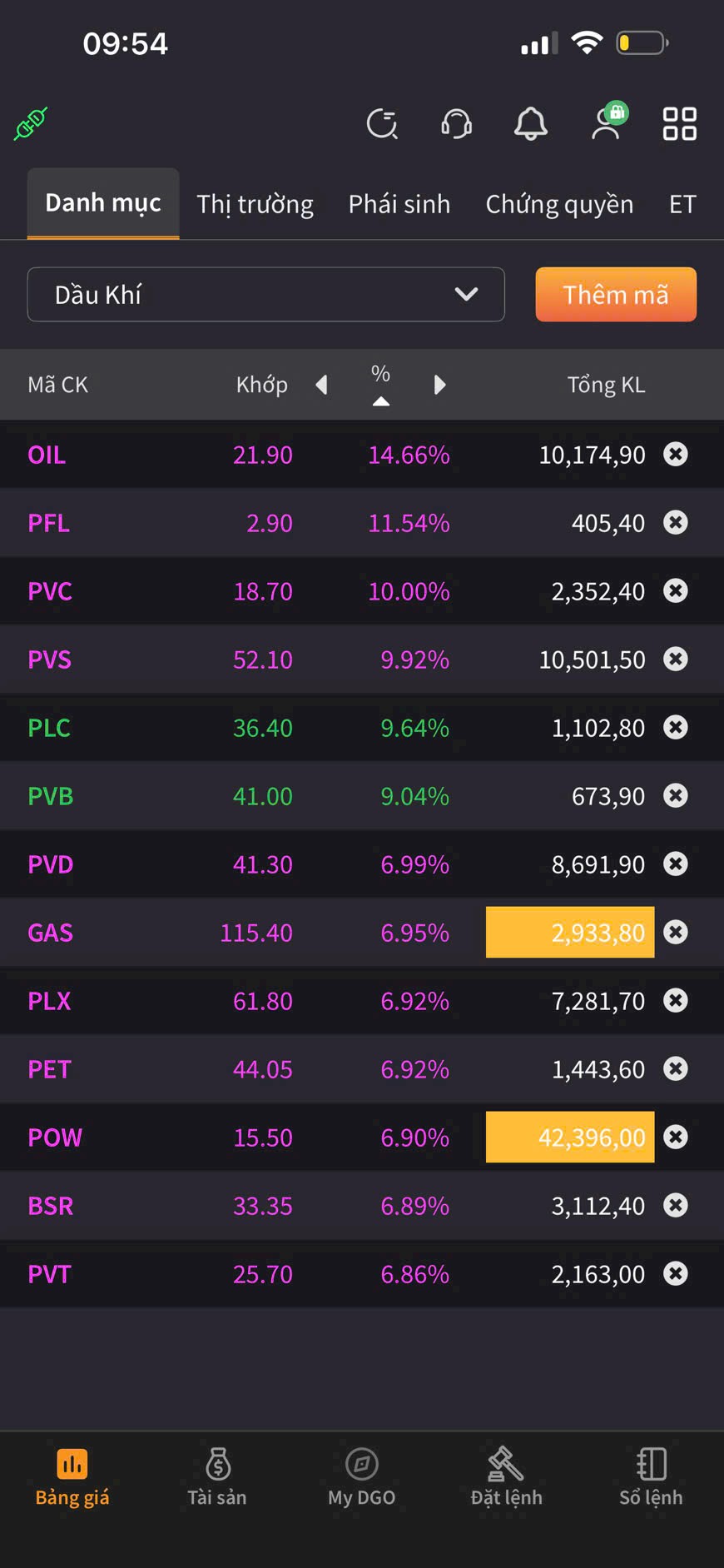Remove GAS row with X icon

click(676, 932)
